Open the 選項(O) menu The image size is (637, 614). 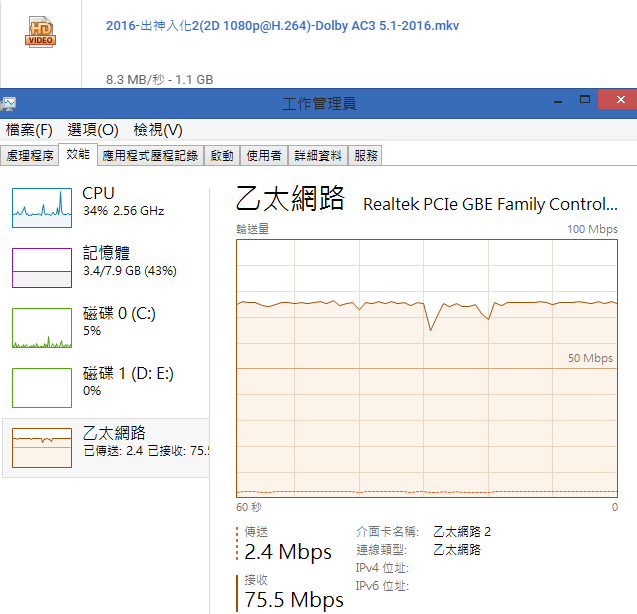coord(93,130)
